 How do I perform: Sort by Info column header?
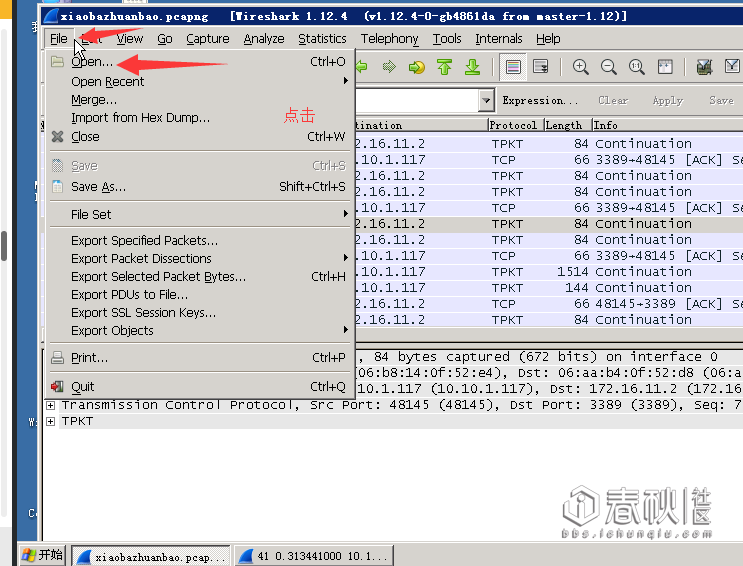(667, 125)
